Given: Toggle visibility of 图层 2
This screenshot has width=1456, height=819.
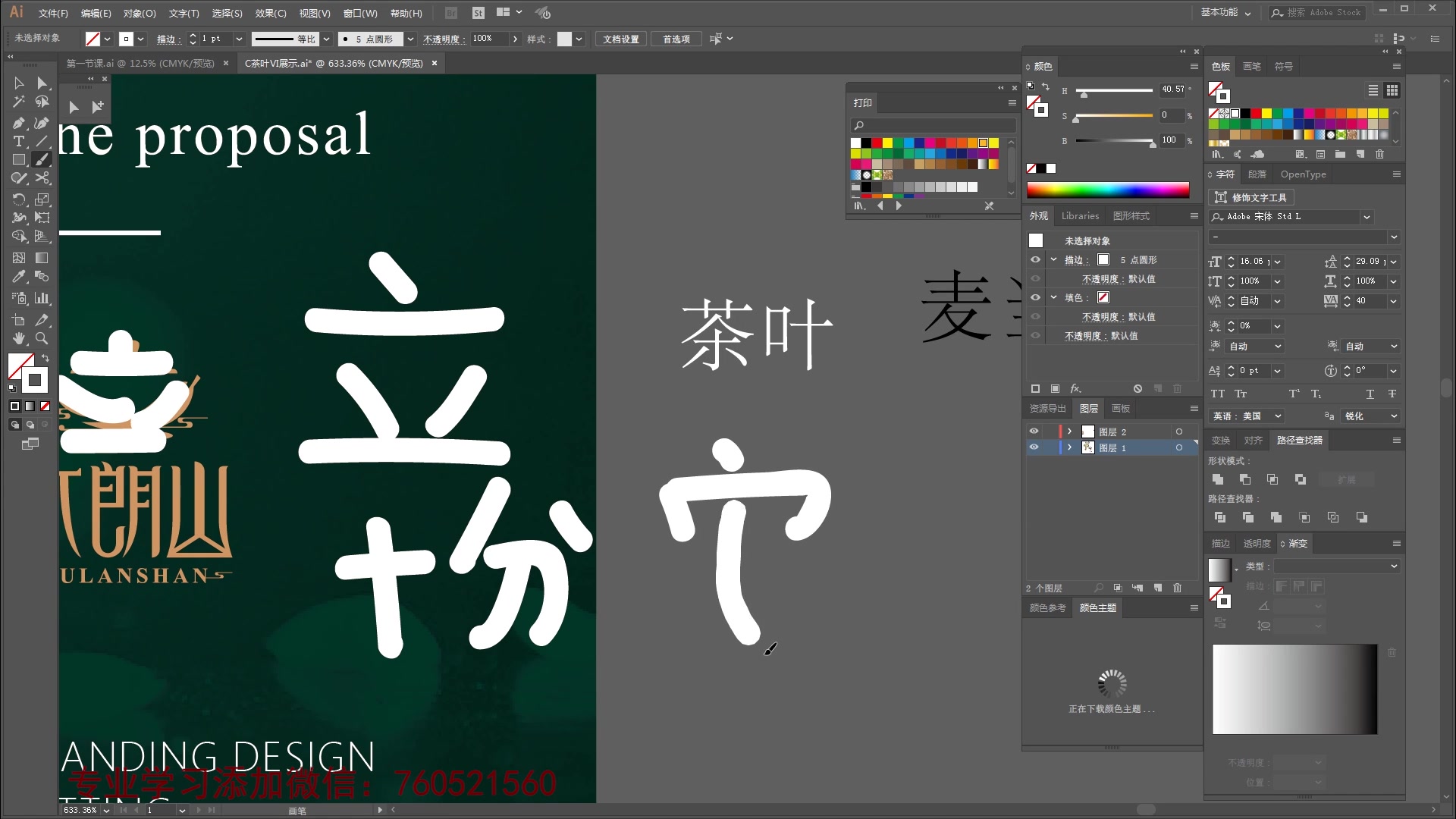Looking at the screenshot, I should (x=1035, y=431).
